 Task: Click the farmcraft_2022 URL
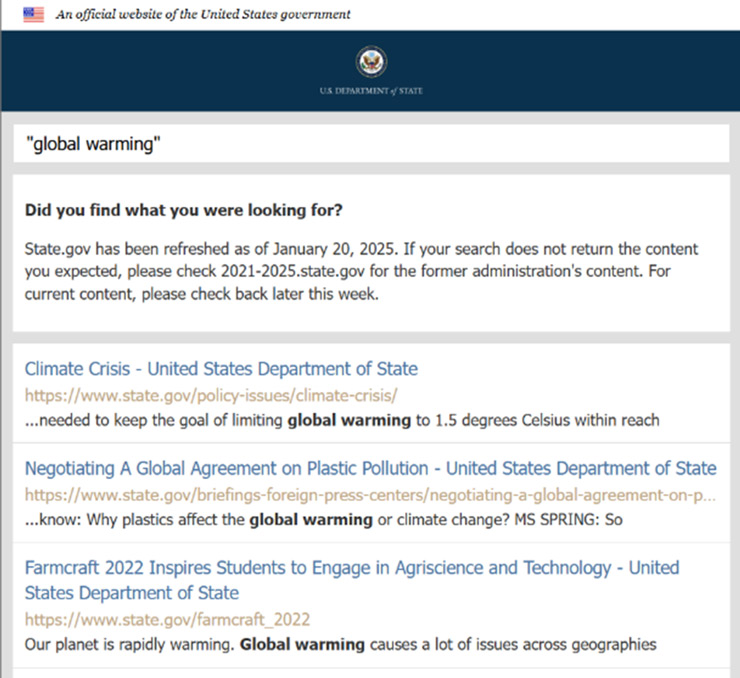[x=167, y=619]
